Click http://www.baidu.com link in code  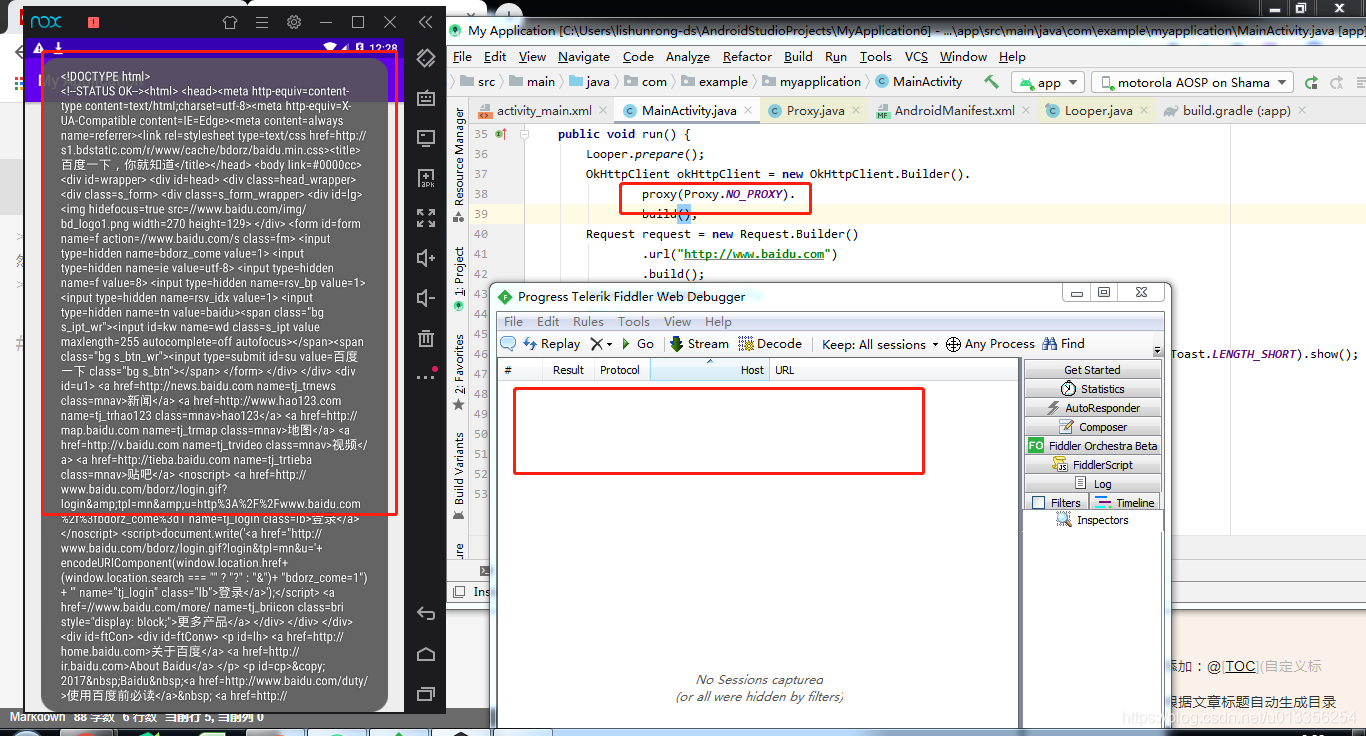click(754, 254)
